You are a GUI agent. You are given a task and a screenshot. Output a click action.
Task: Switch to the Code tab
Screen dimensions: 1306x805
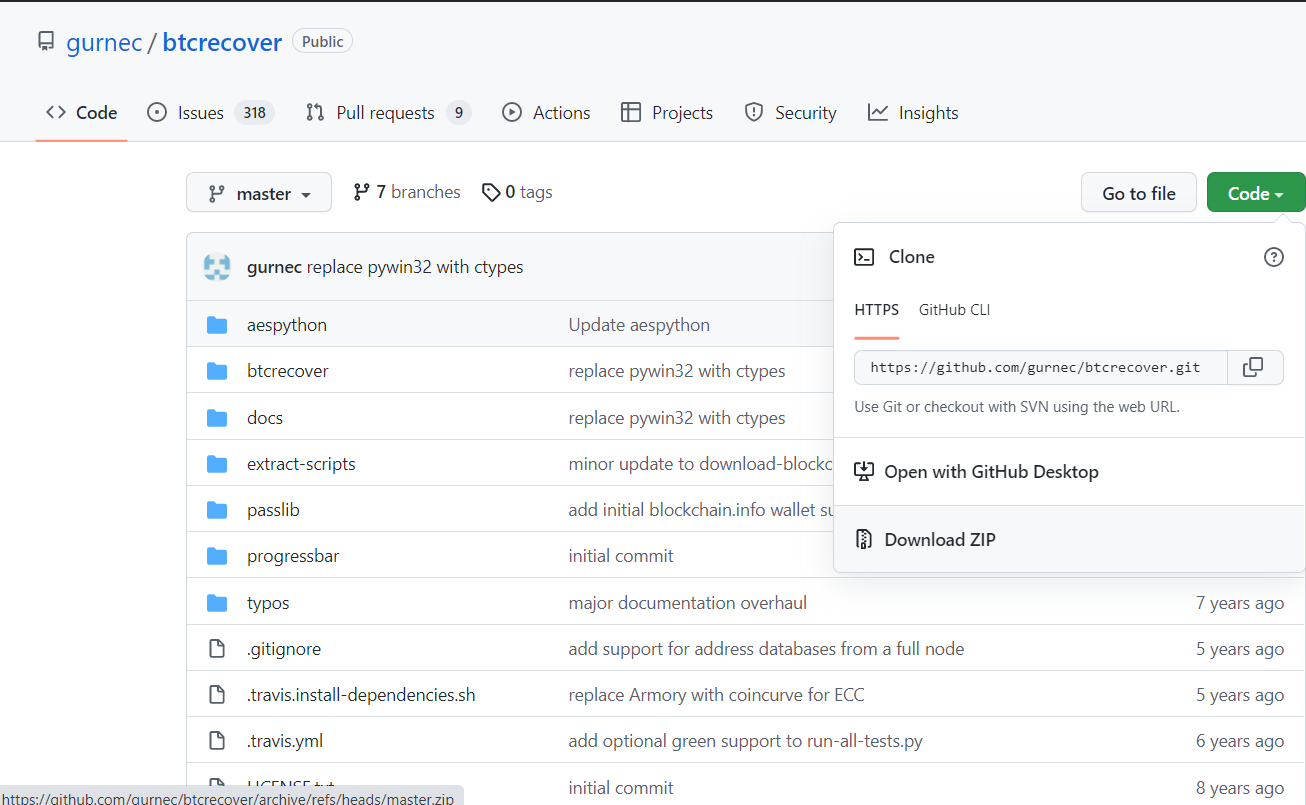tap(82, 113)
